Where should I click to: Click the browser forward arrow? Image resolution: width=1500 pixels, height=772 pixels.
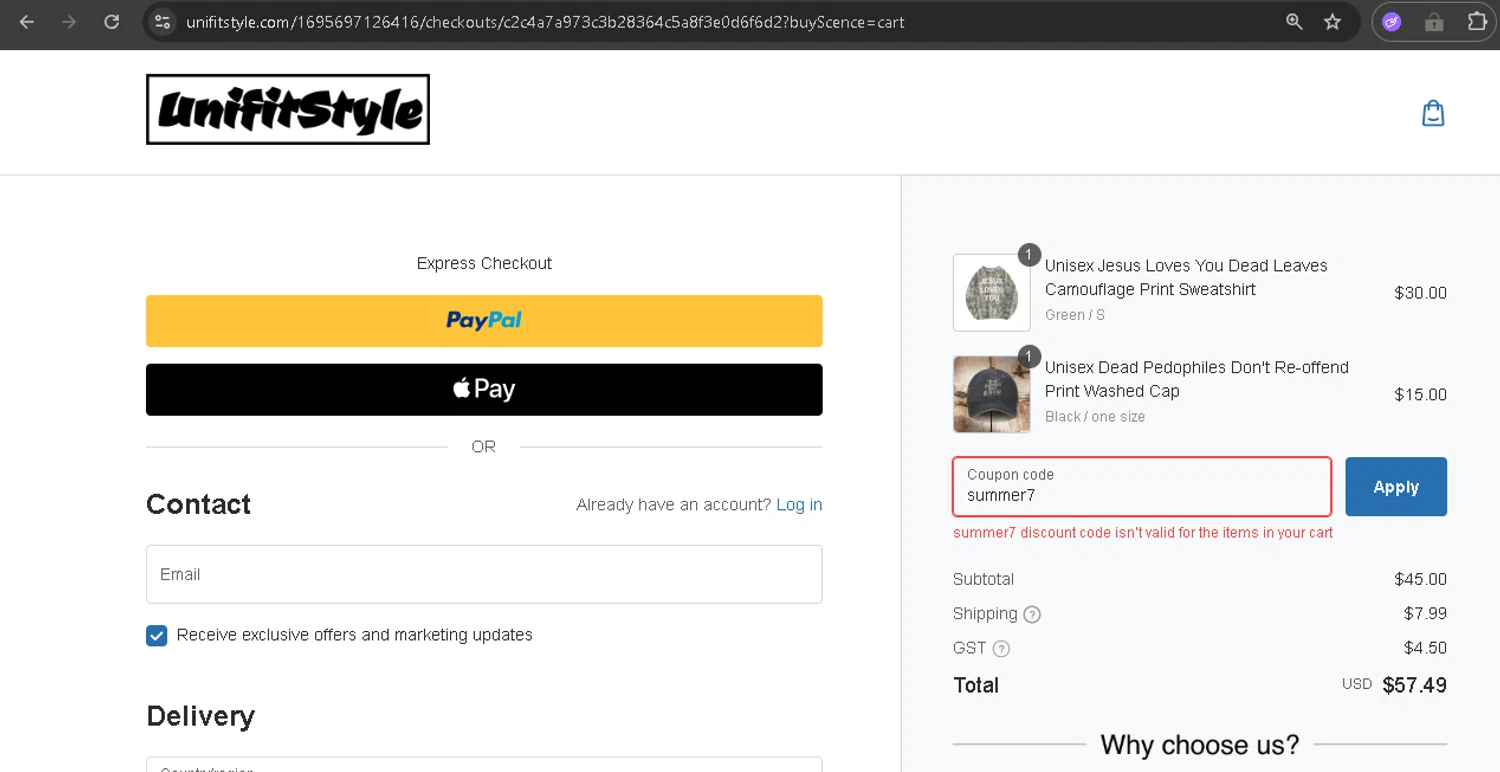click(69, 21)
